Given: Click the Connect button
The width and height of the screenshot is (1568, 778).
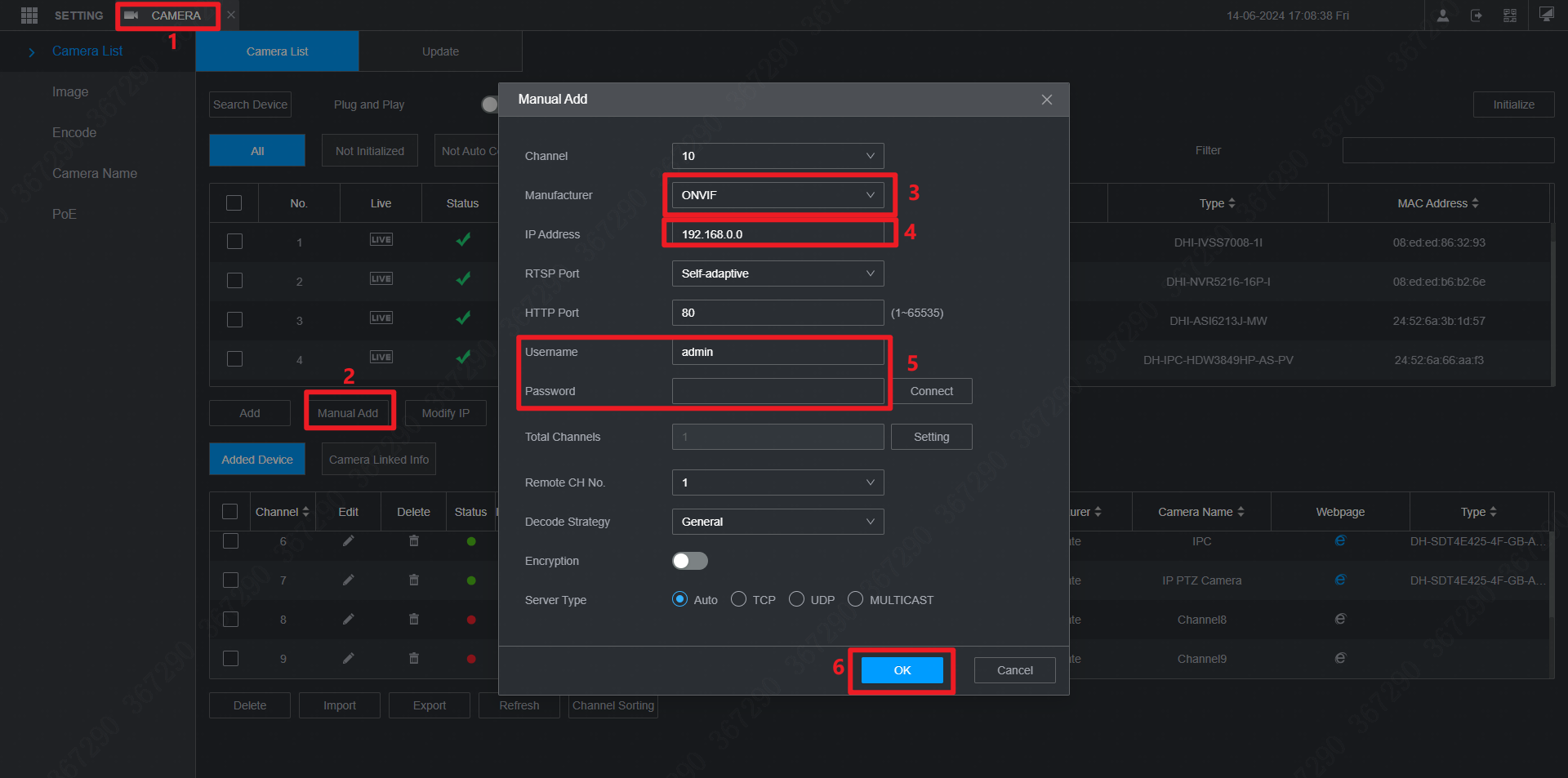Looking at the screenshot, I should [x=931, y=391].
